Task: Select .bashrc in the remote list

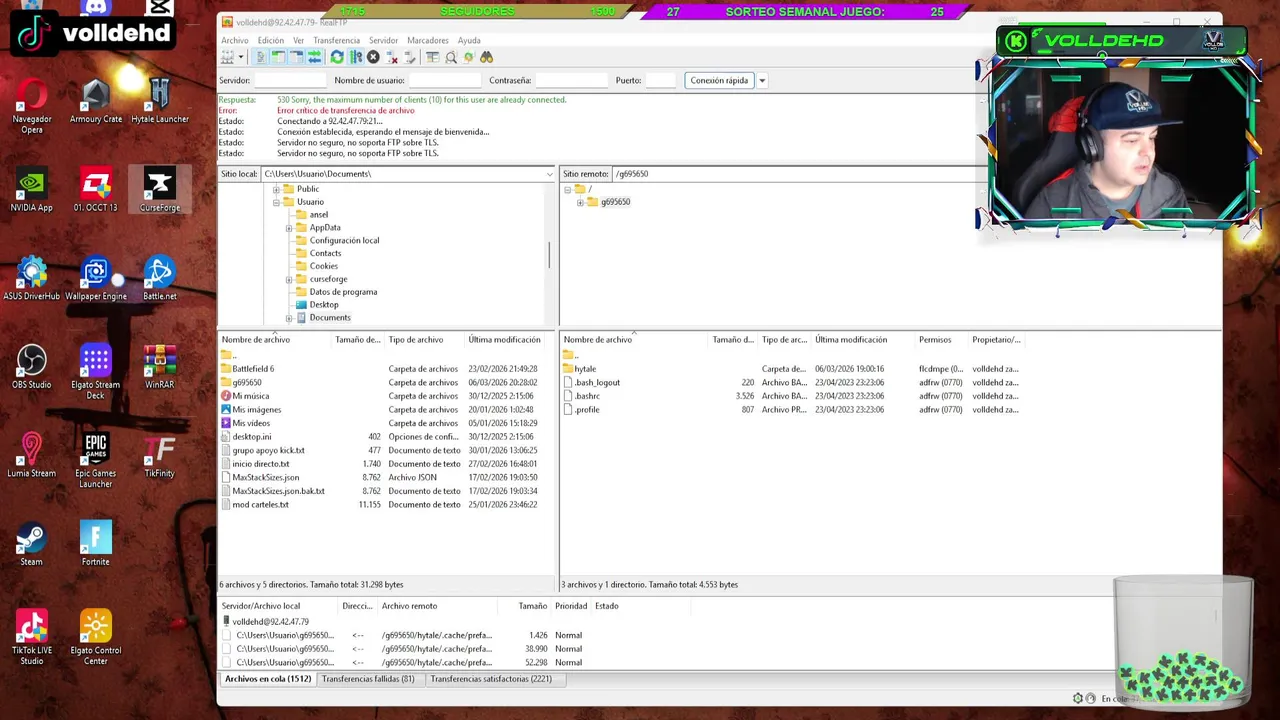Action: coord(587,396)
